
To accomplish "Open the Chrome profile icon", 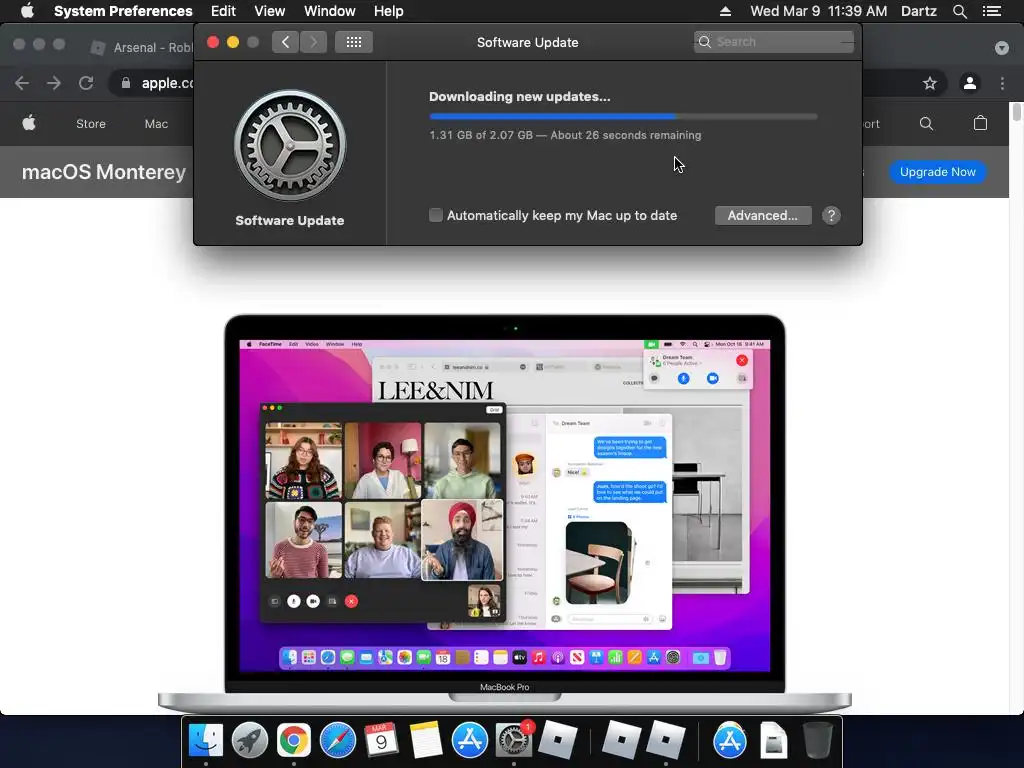I will point(970,83).
